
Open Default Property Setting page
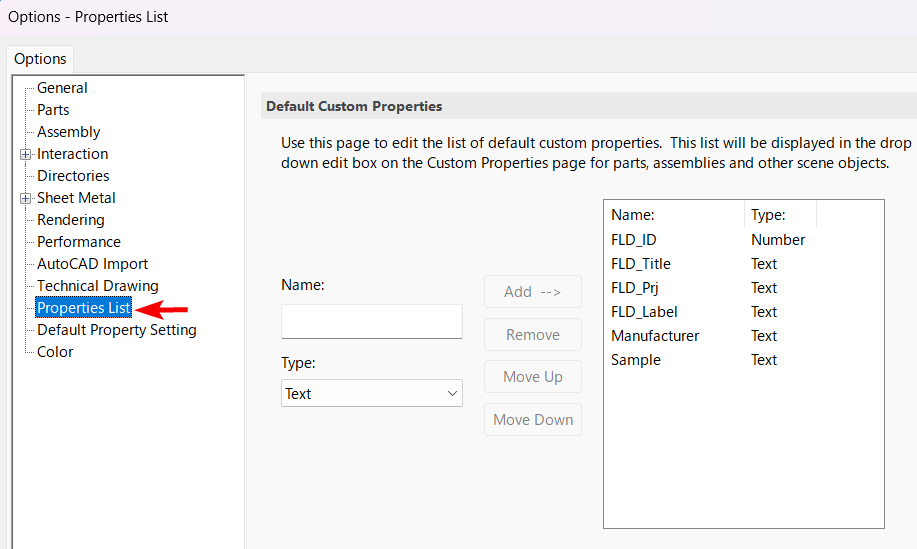click(x=116, y=330)
